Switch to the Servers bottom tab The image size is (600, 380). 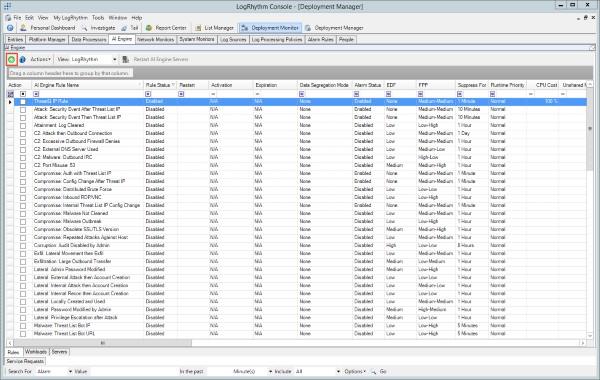59,352
